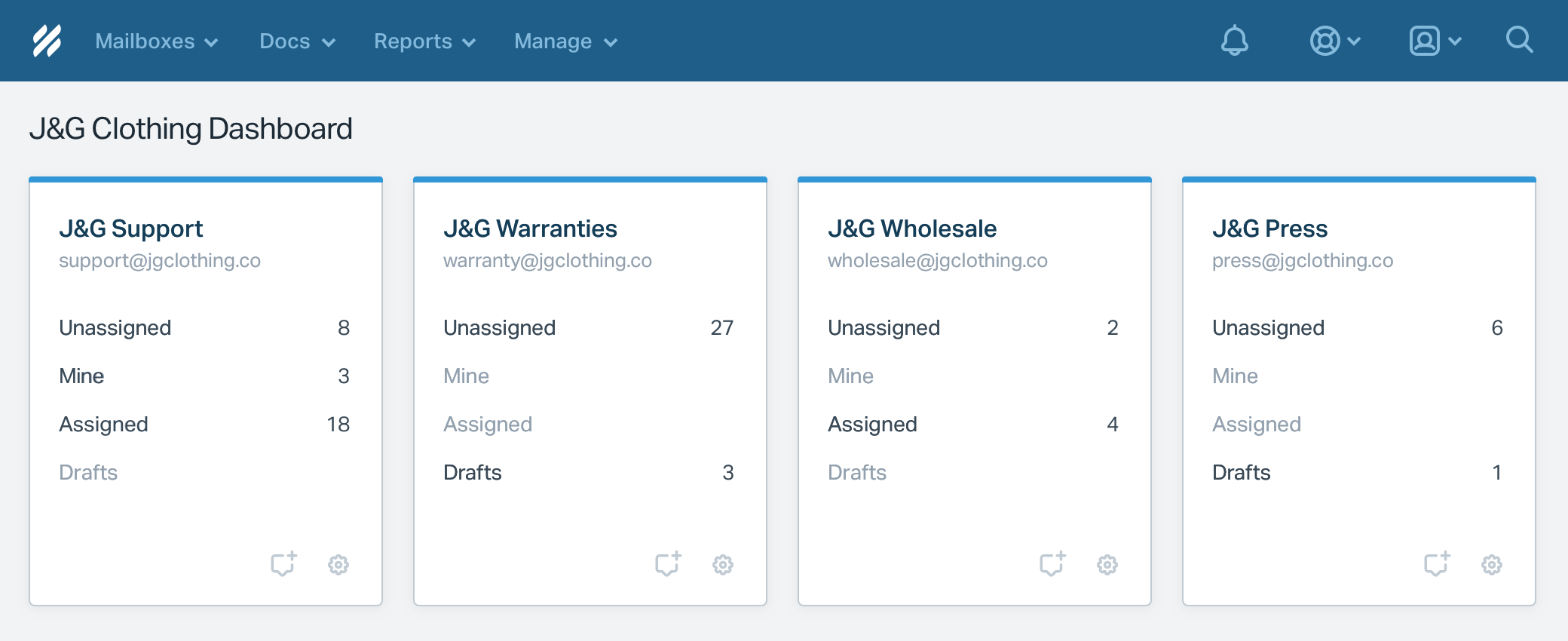
Task: Open the notifications bell
Action: tap(1234, 41)
